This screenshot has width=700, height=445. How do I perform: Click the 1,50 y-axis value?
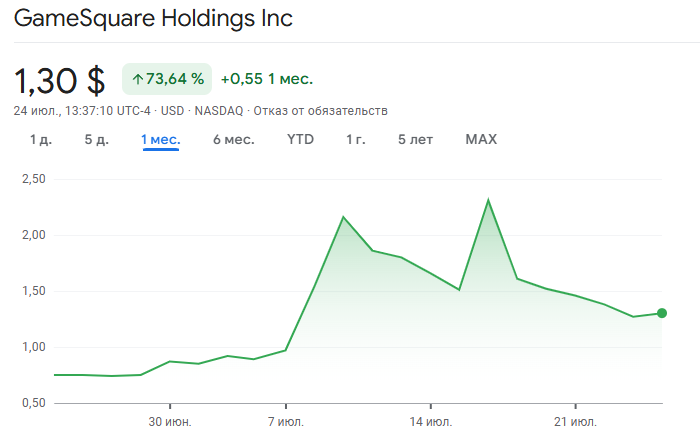(x=34, y=291)
